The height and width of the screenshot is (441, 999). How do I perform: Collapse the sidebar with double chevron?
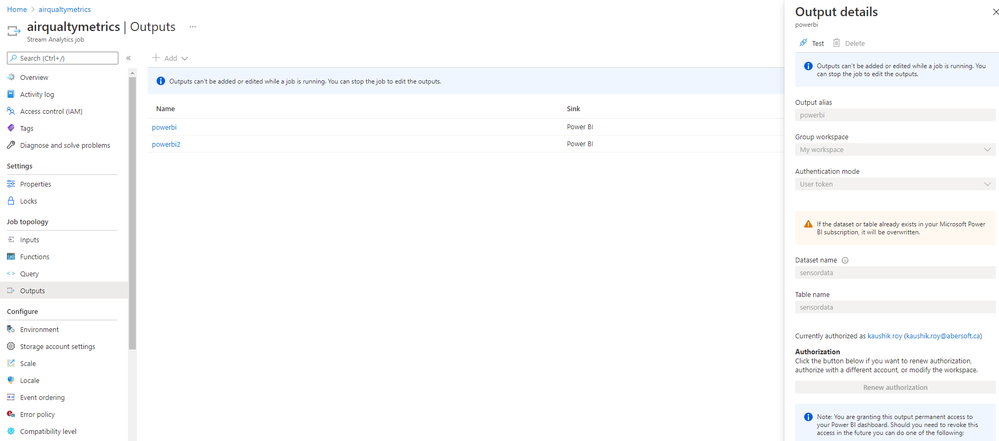pyautogui.click(x=128, y=58)
